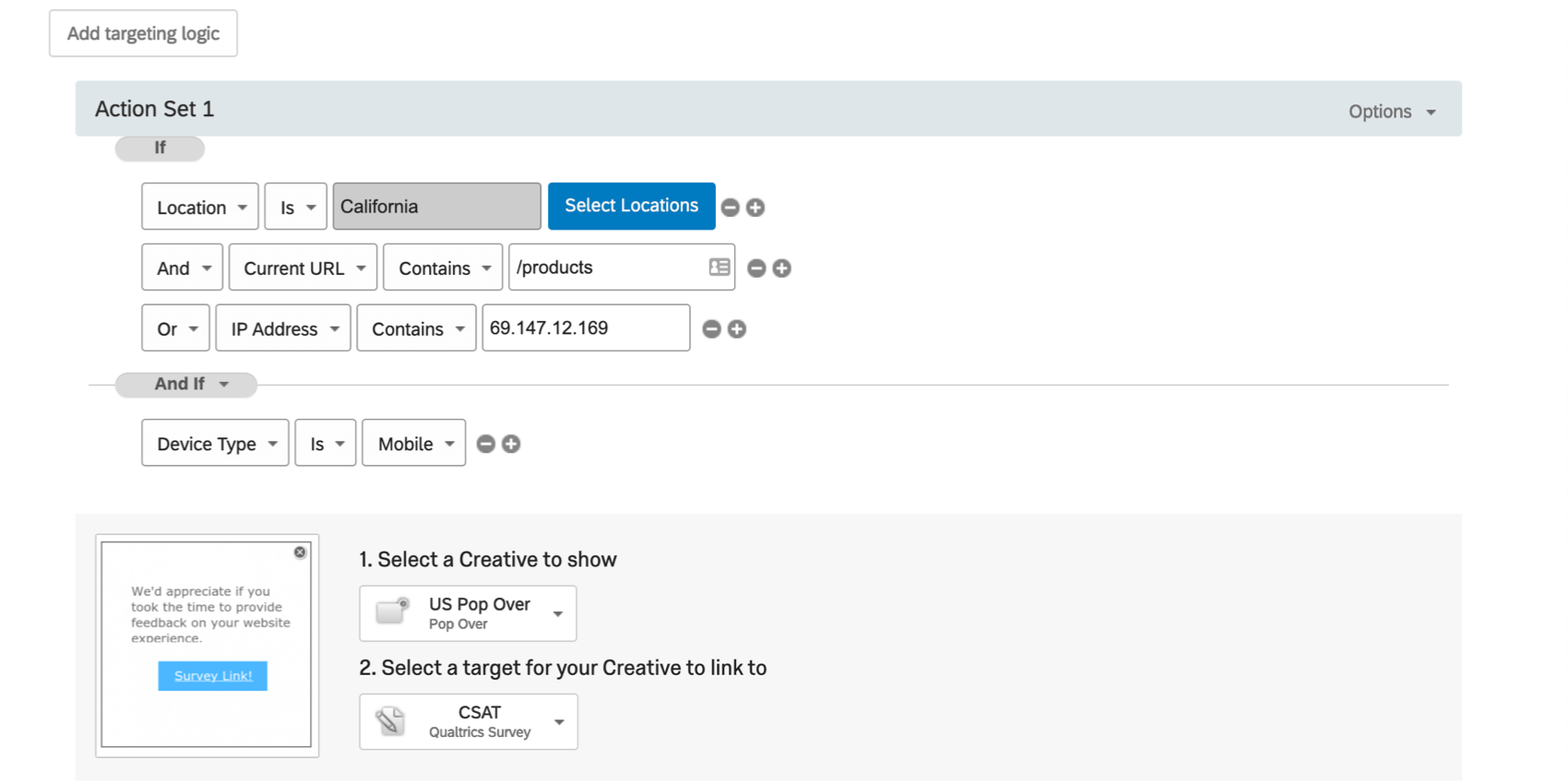Click the list icon inside /products field
This screenshot has width=1568, height=784.
coord(719,267)
